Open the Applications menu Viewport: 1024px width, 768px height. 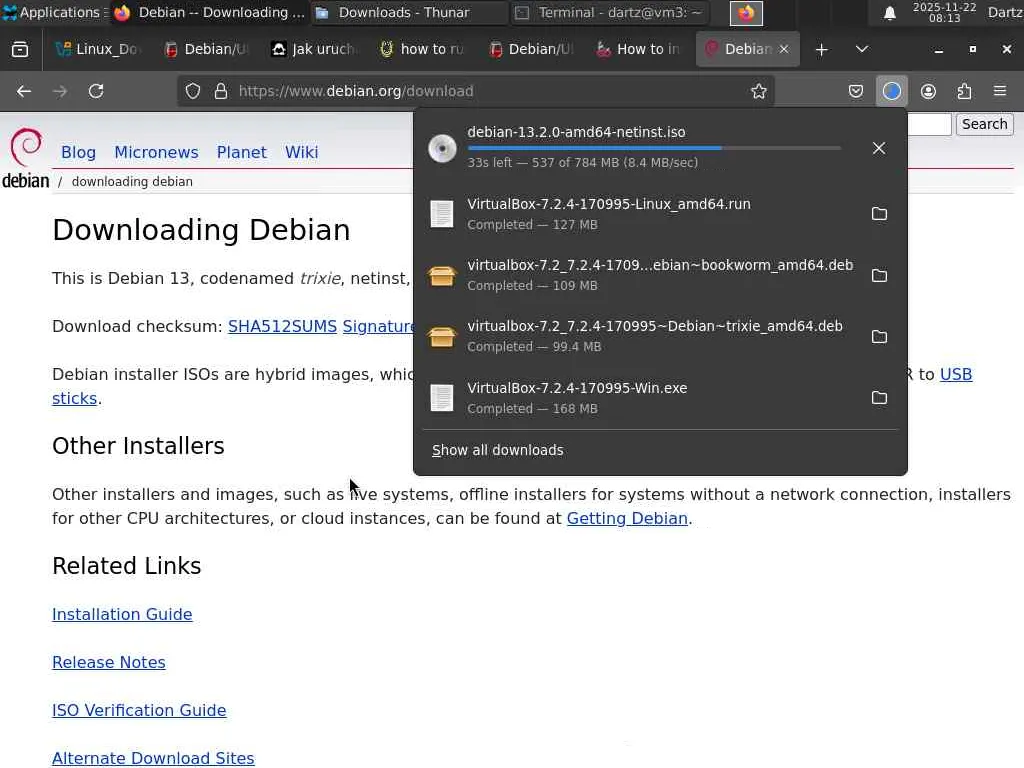[55, 12]
